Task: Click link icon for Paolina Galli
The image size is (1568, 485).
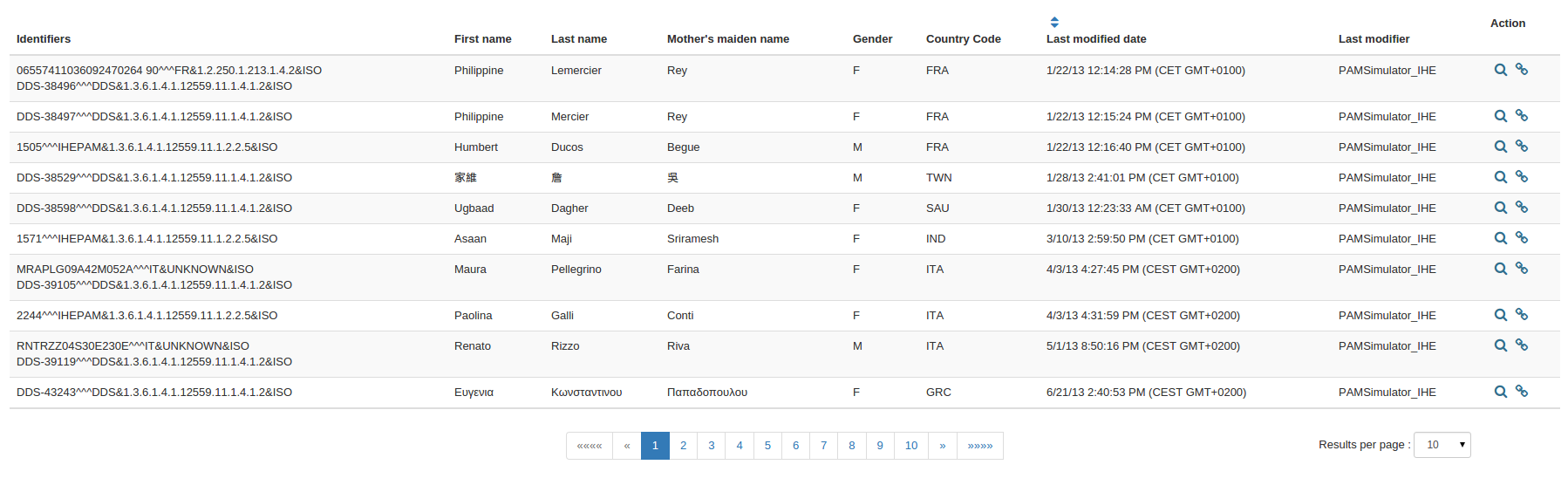Action: point(1521,314)
